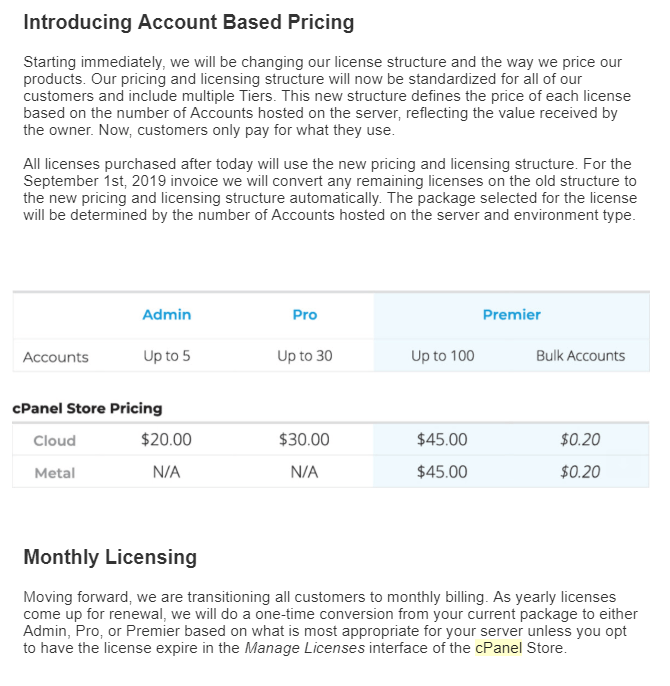The width and height of the screenshot is (670, 686).
Task: Click the italic "Manage Licenses" text
Action: pos(304,648)
